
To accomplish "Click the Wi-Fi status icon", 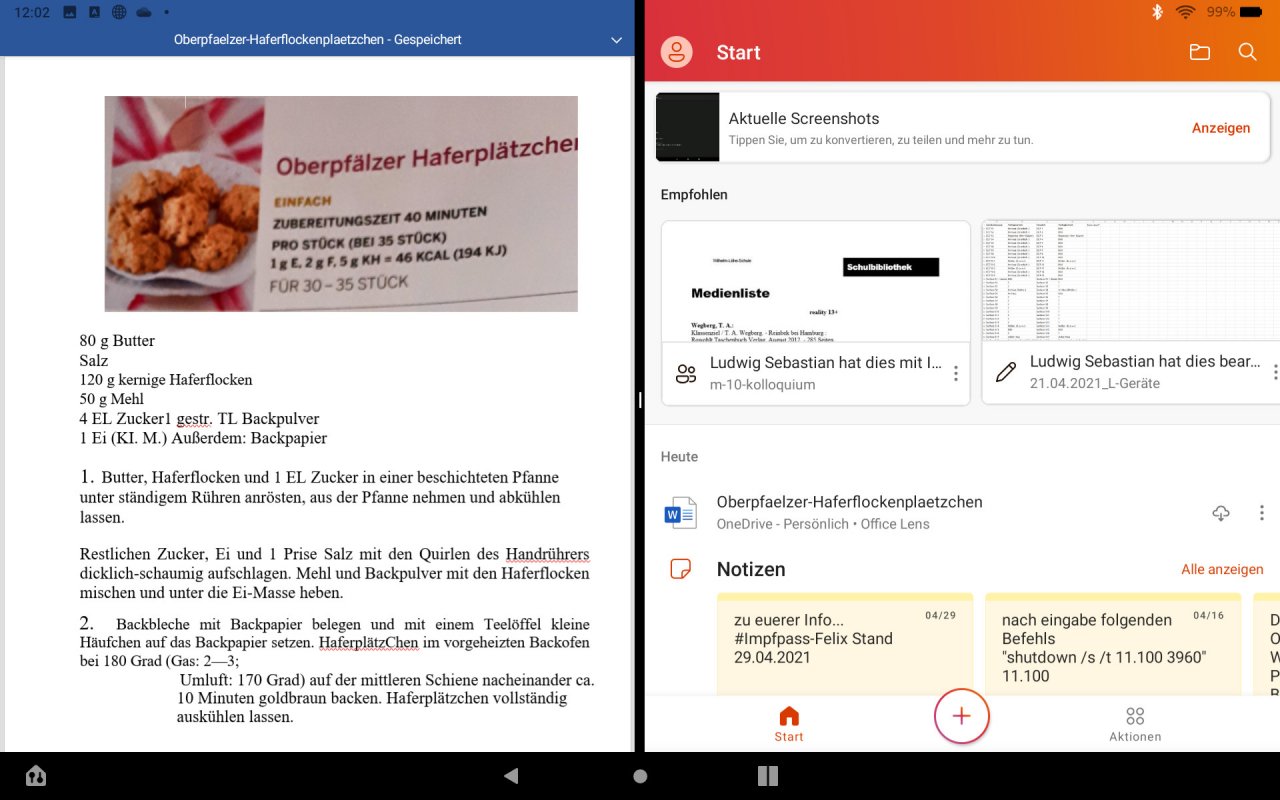I will coord(1186,12).
